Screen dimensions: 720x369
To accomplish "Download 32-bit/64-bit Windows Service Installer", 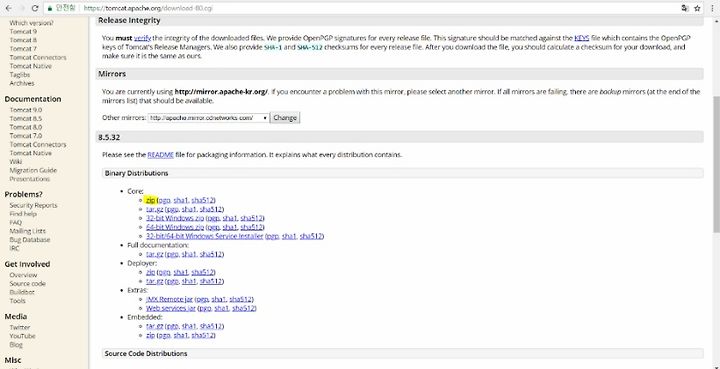I will [204, 236].
